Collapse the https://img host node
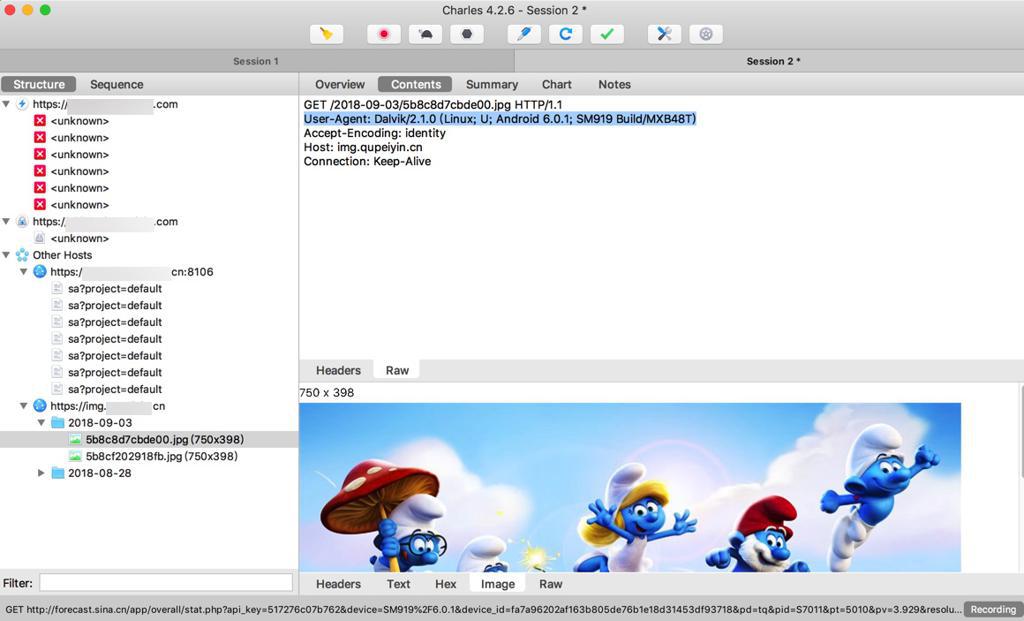 (24, 406)
